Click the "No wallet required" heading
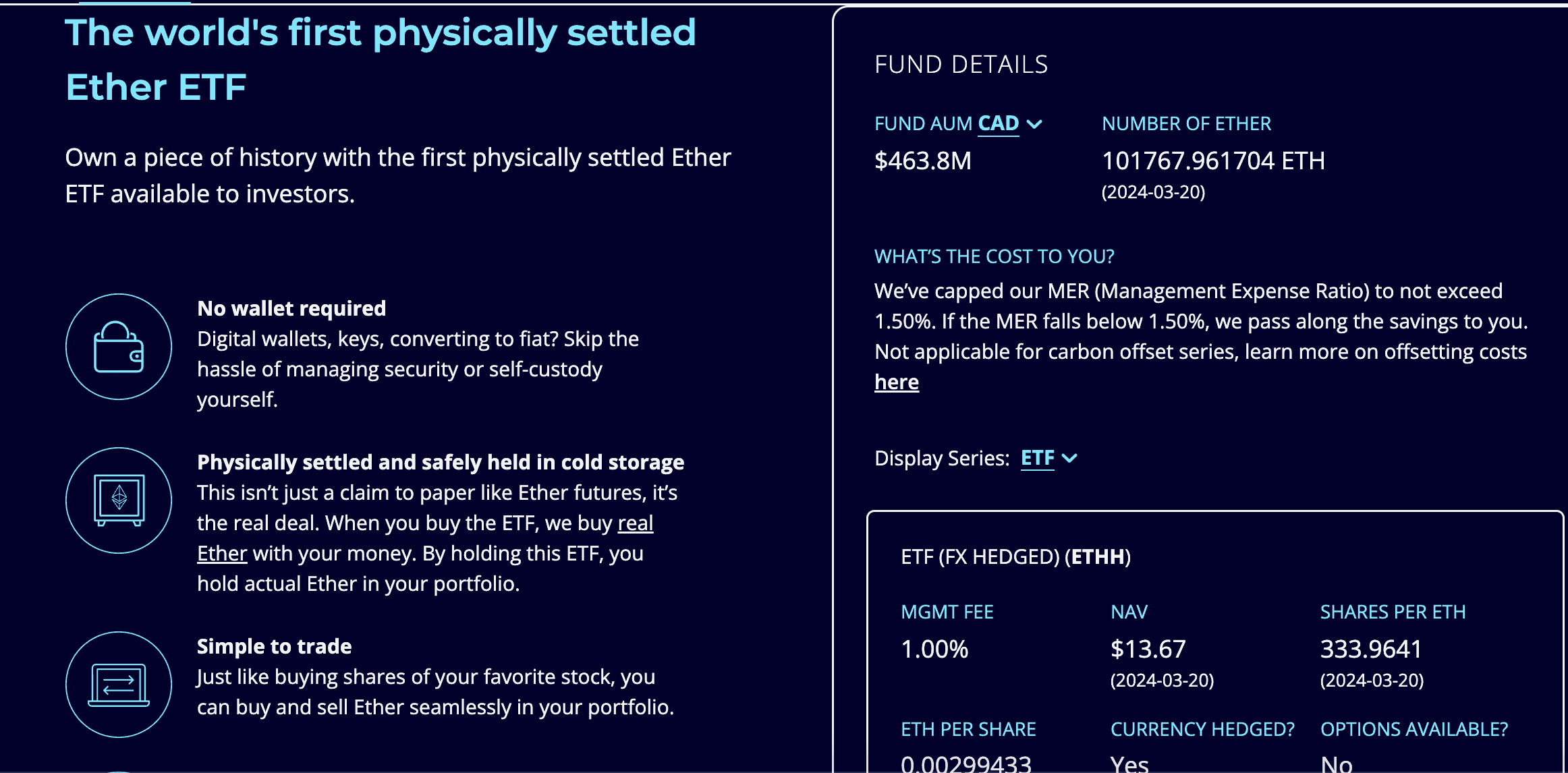The width and height of the screenshot is (1568, 773). (x=291, y=308)
